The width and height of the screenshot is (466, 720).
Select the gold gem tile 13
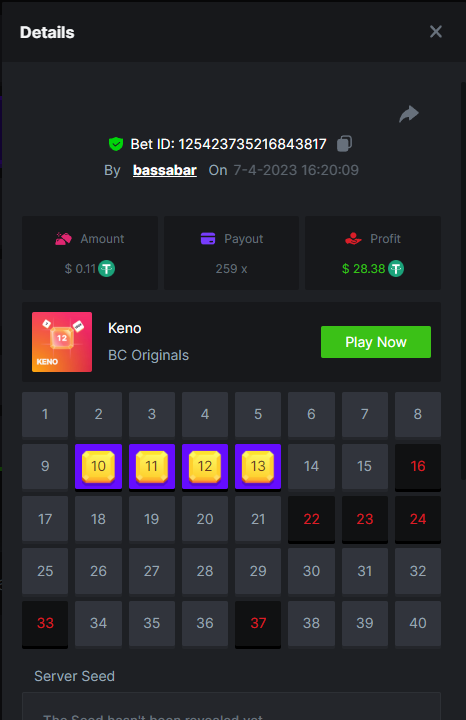pyautogui.click(x=258, y=467)
